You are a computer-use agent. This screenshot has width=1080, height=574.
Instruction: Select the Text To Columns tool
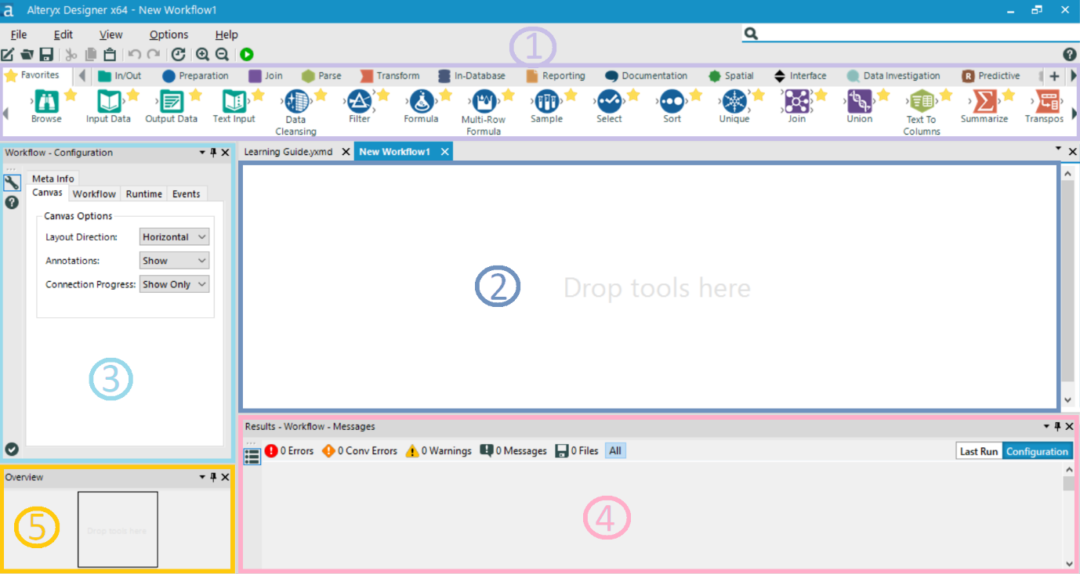coord(922,102)
